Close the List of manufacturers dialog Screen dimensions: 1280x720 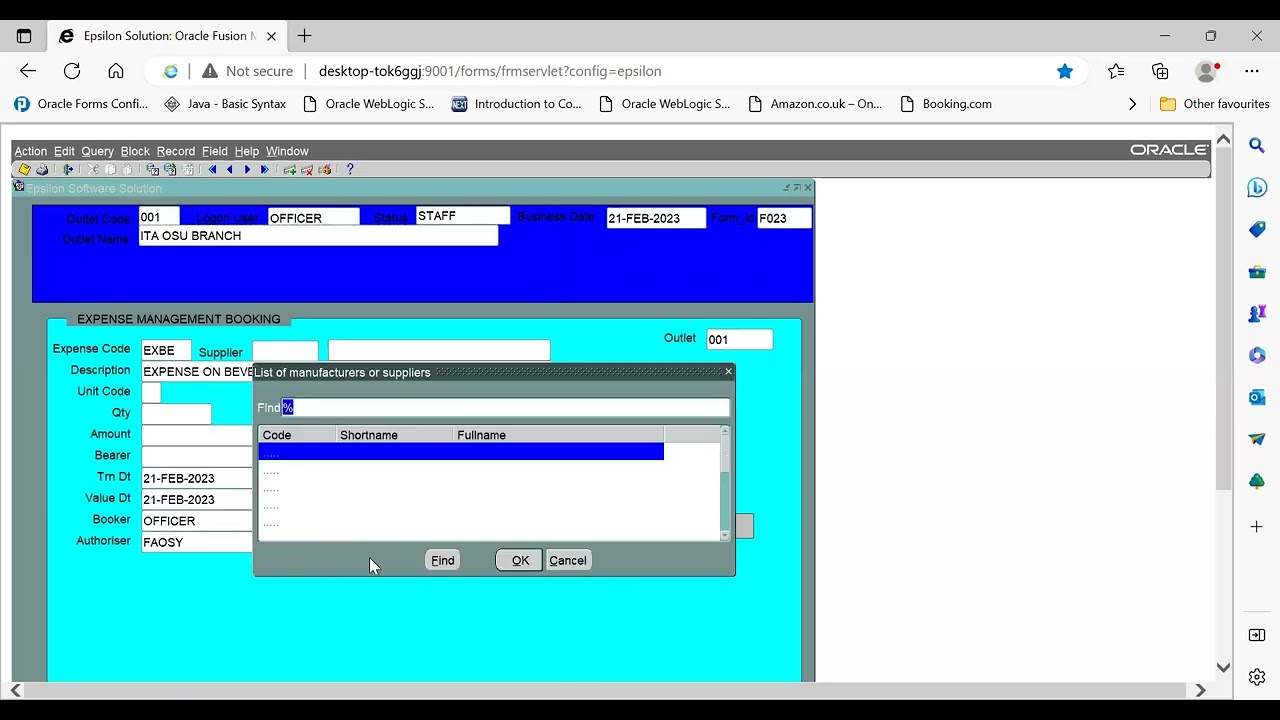[728, 372]
